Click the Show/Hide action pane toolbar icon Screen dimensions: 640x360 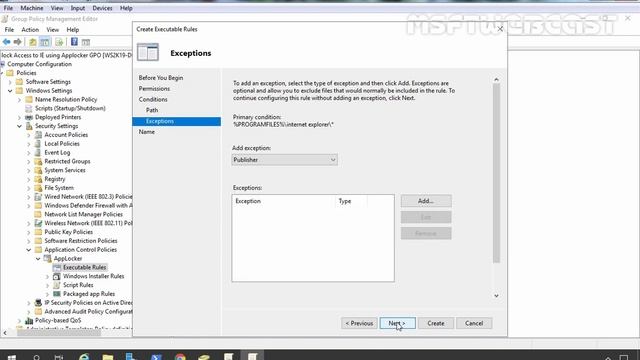point(86,42)
